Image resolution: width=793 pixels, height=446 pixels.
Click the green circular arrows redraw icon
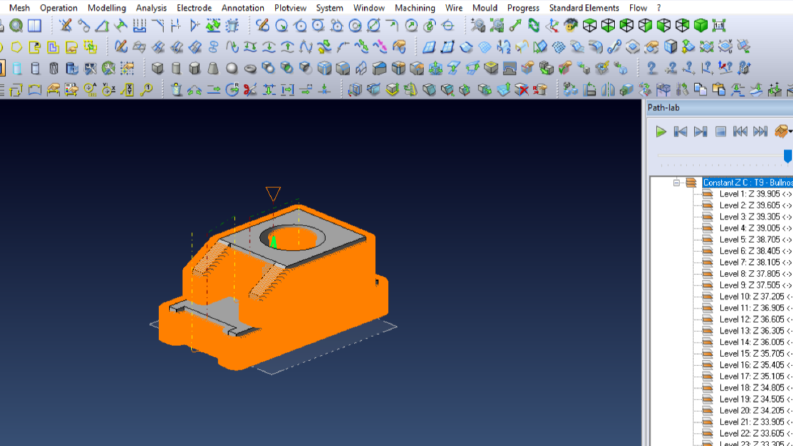(534, 25)
